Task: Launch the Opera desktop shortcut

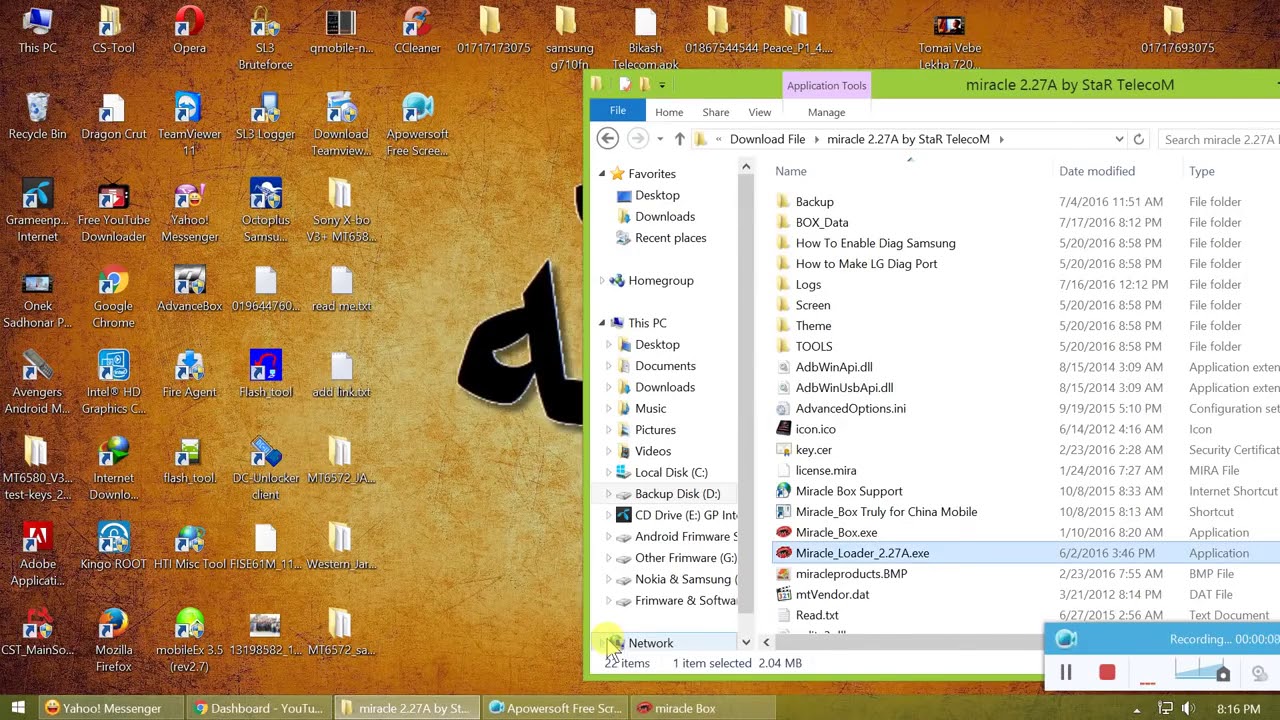Action: (189, 30)
